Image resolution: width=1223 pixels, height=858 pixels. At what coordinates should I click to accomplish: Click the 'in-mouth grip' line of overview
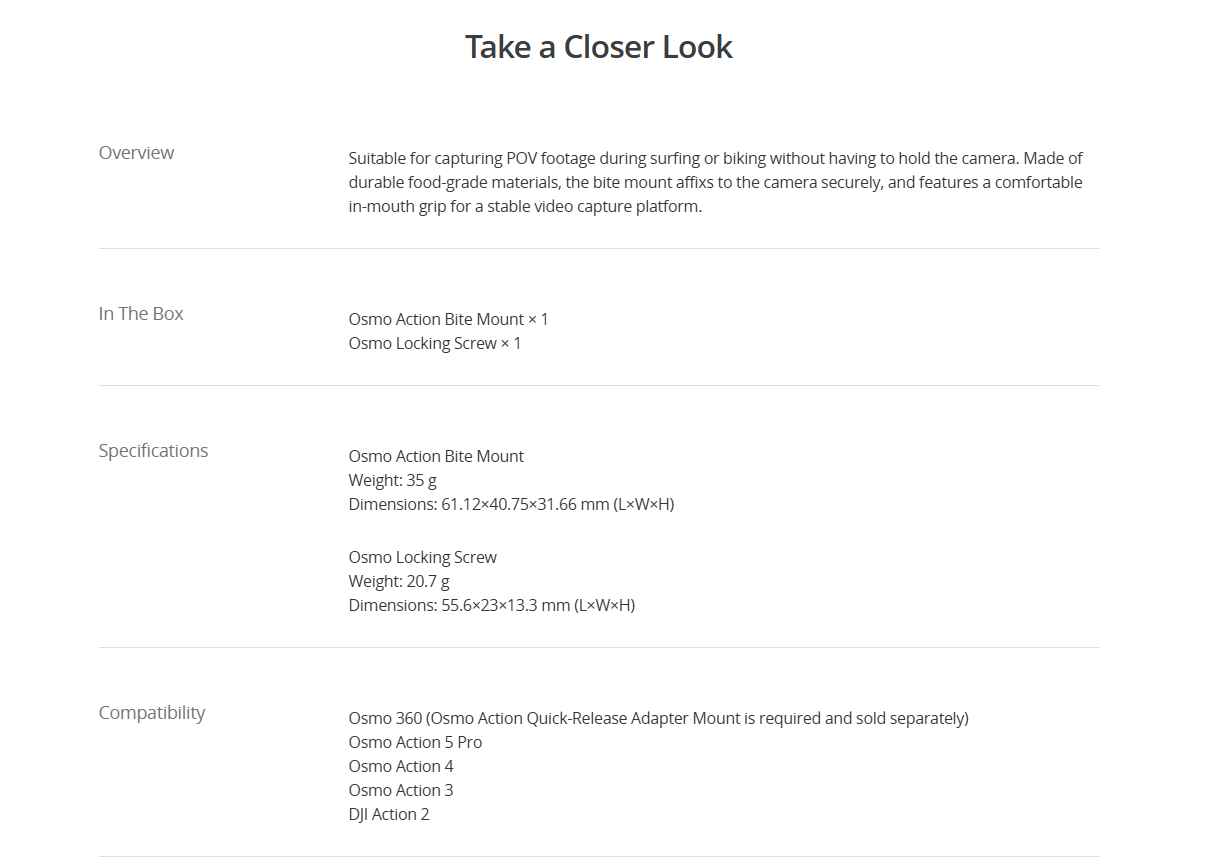(525, 206)
